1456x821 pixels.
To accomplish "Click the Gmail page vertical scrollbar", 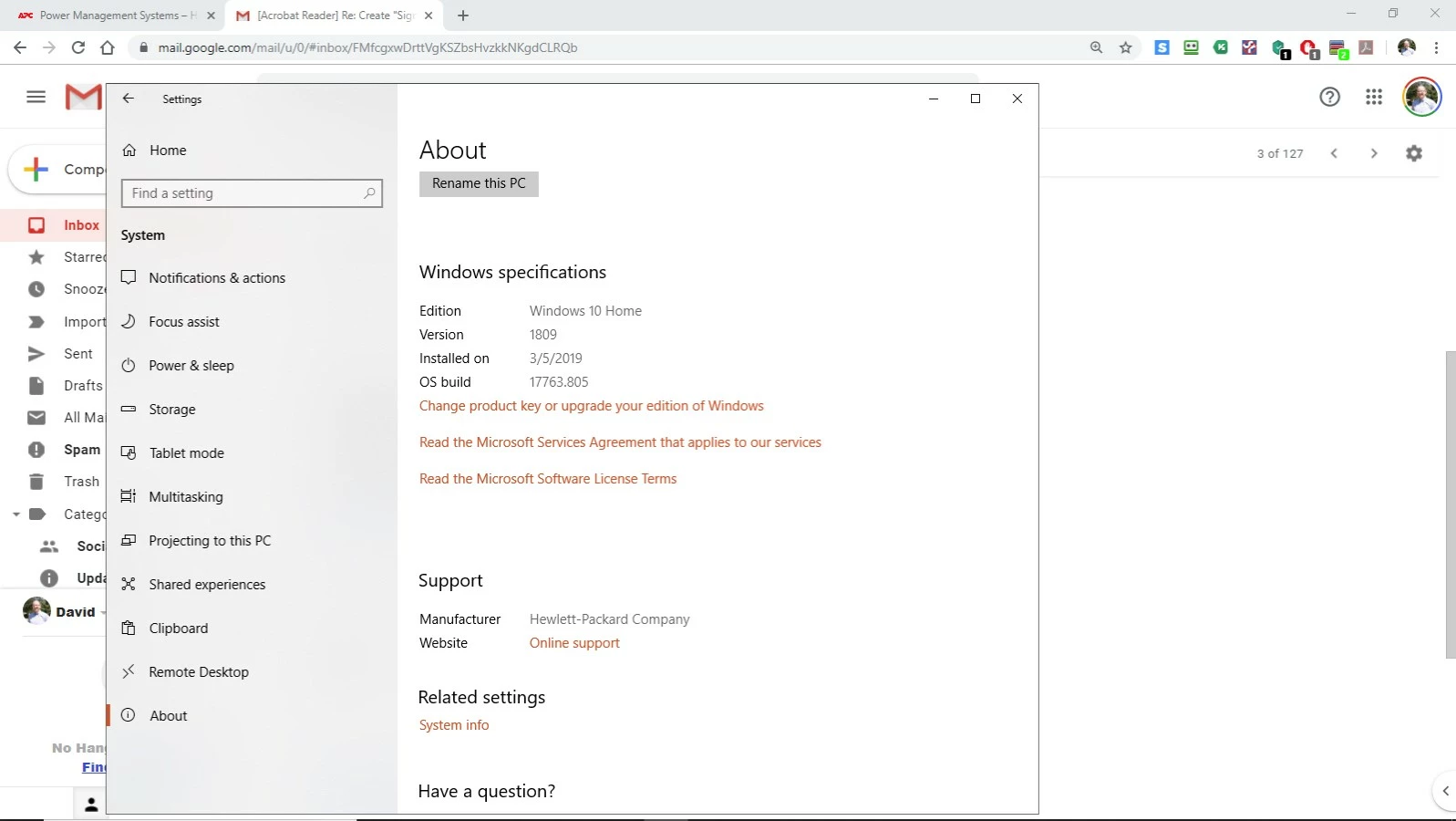I will [x=1451, y=504].
